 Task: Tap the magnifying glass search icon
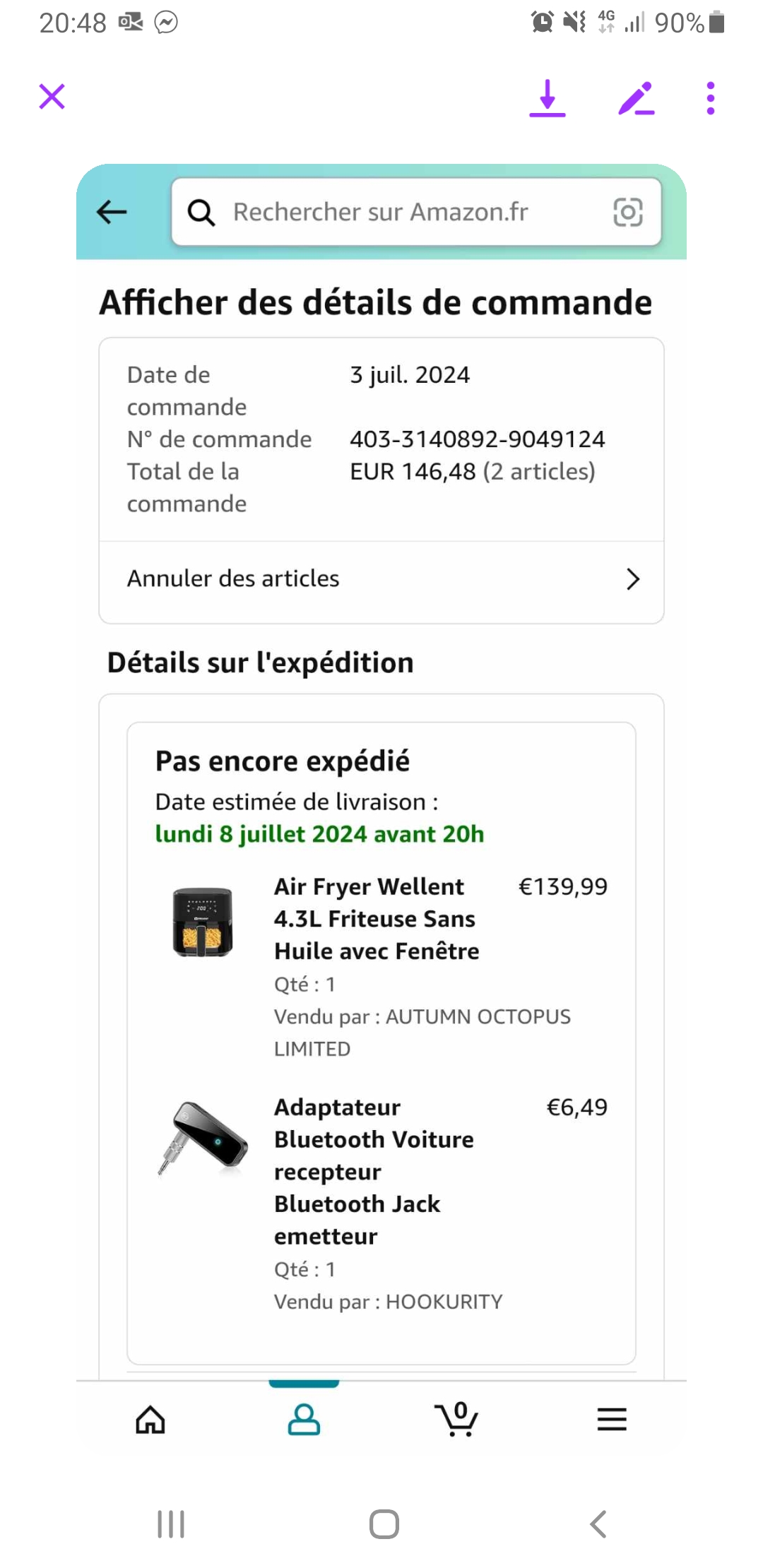tap(201, 212)
